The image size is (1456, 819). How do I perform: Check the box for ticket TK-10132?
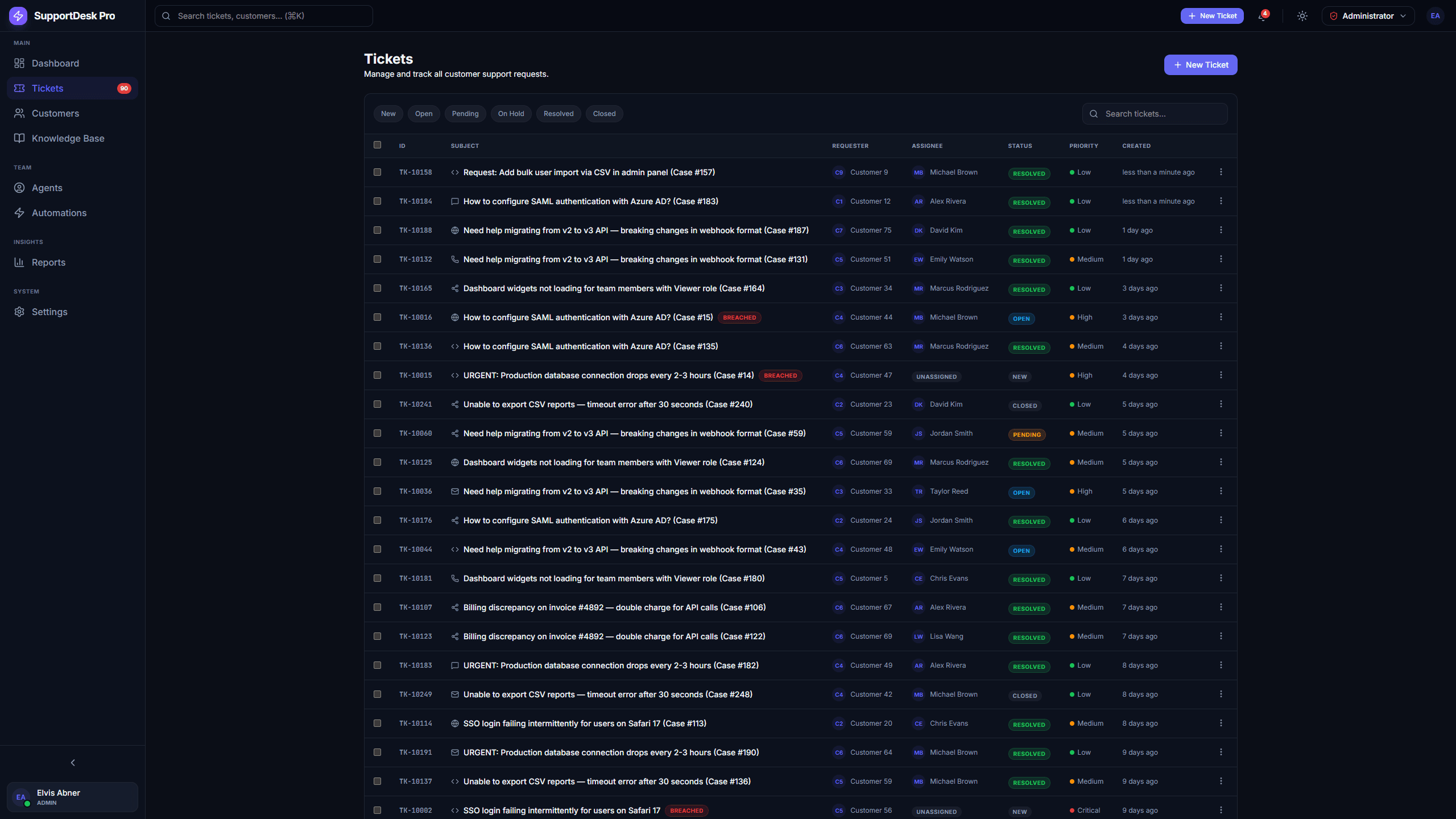coord(377,259)
